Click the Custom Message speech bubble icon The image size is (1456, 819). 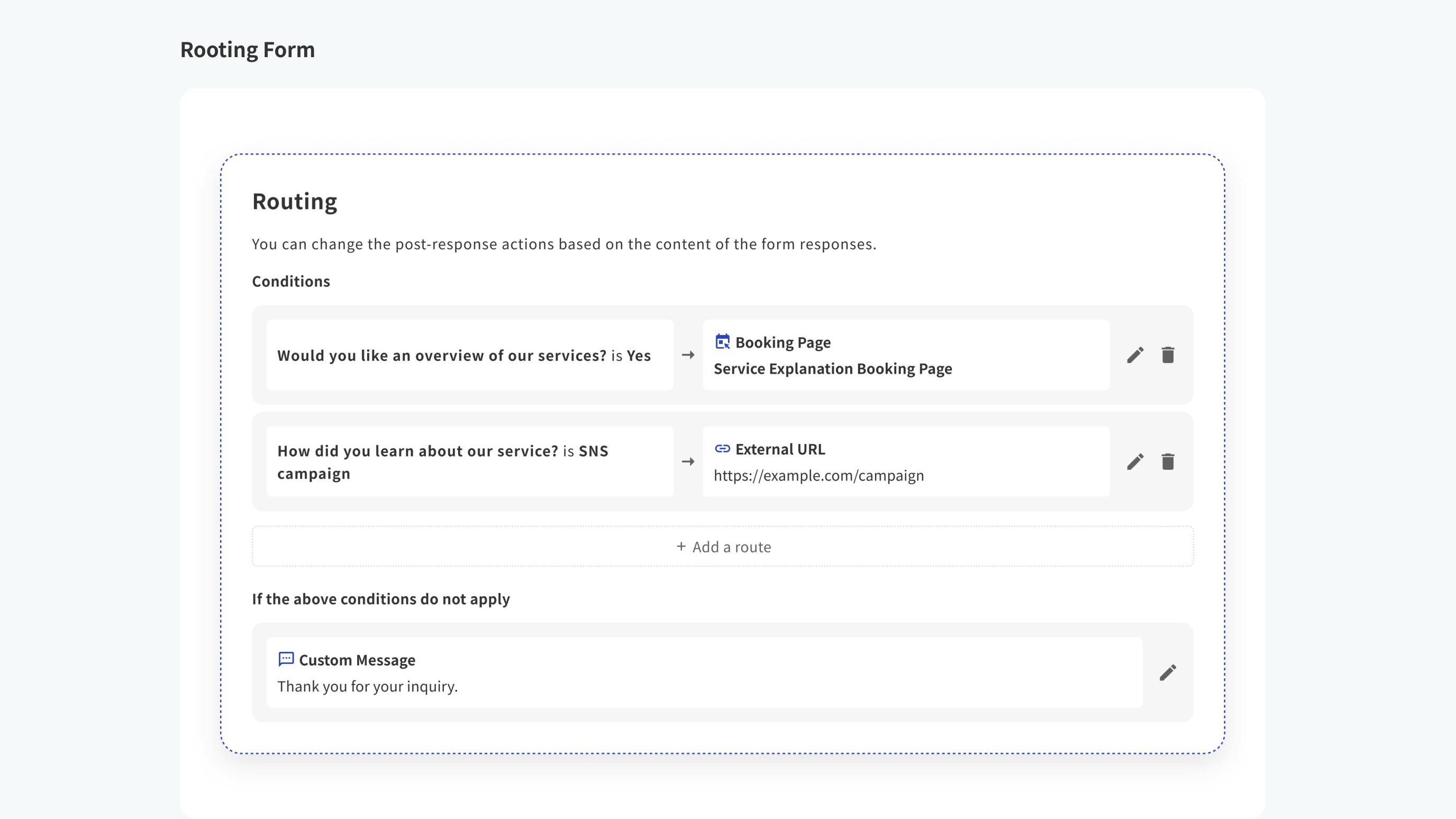coord(286,660)
